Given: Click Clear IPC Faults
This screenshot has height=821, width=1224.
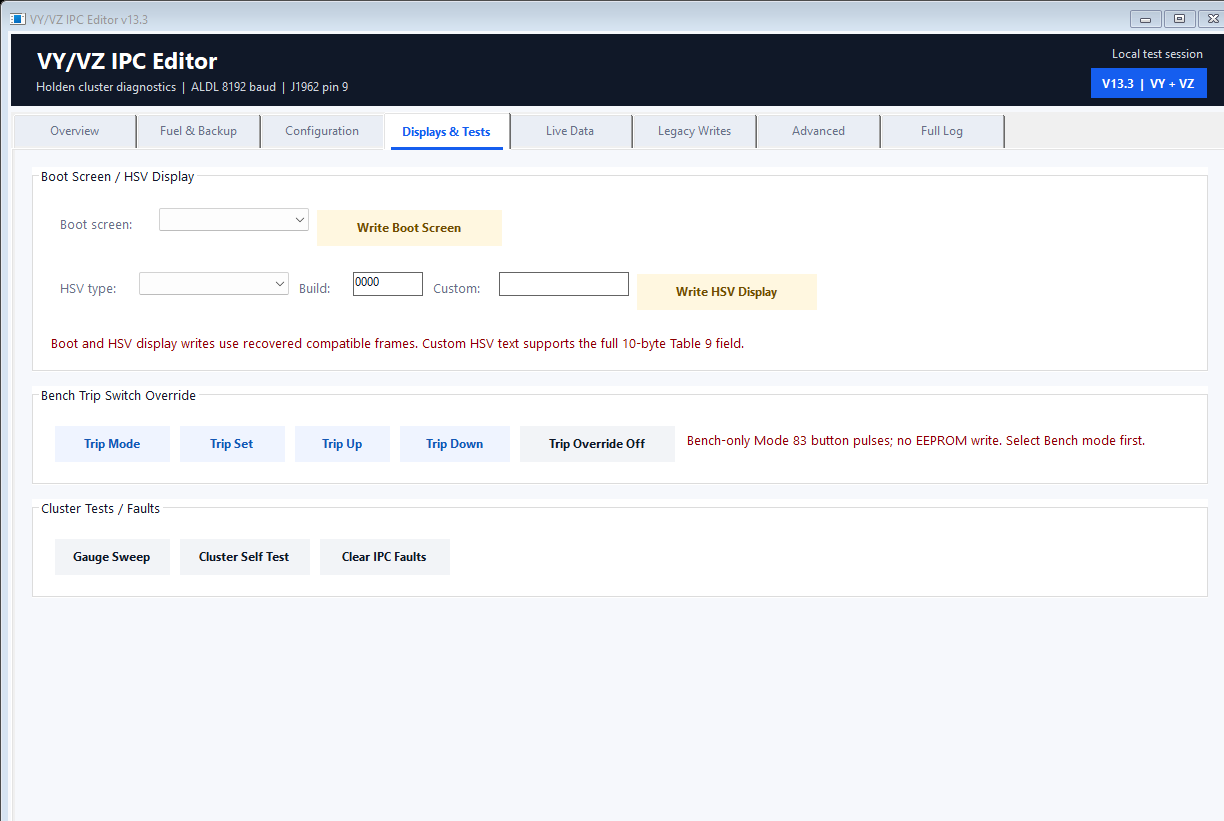Looking at the screenshot, I should click(384, 557).
